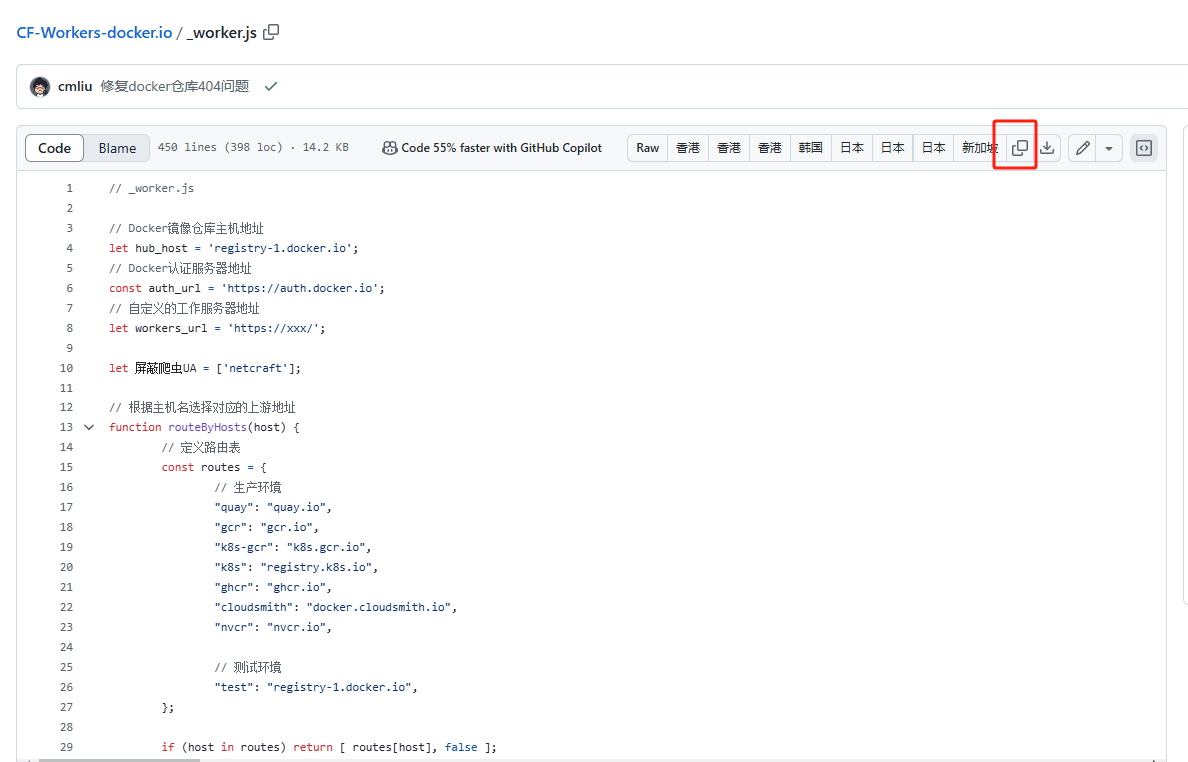Edit this file with the pencil icon
This screenshot has width=1188, height=762.
point(1081,148)
